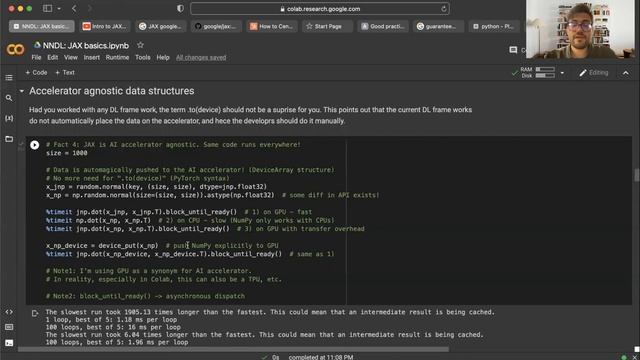
Task: Switch to the NNDL: JAX basics tab
Action: 42,26
